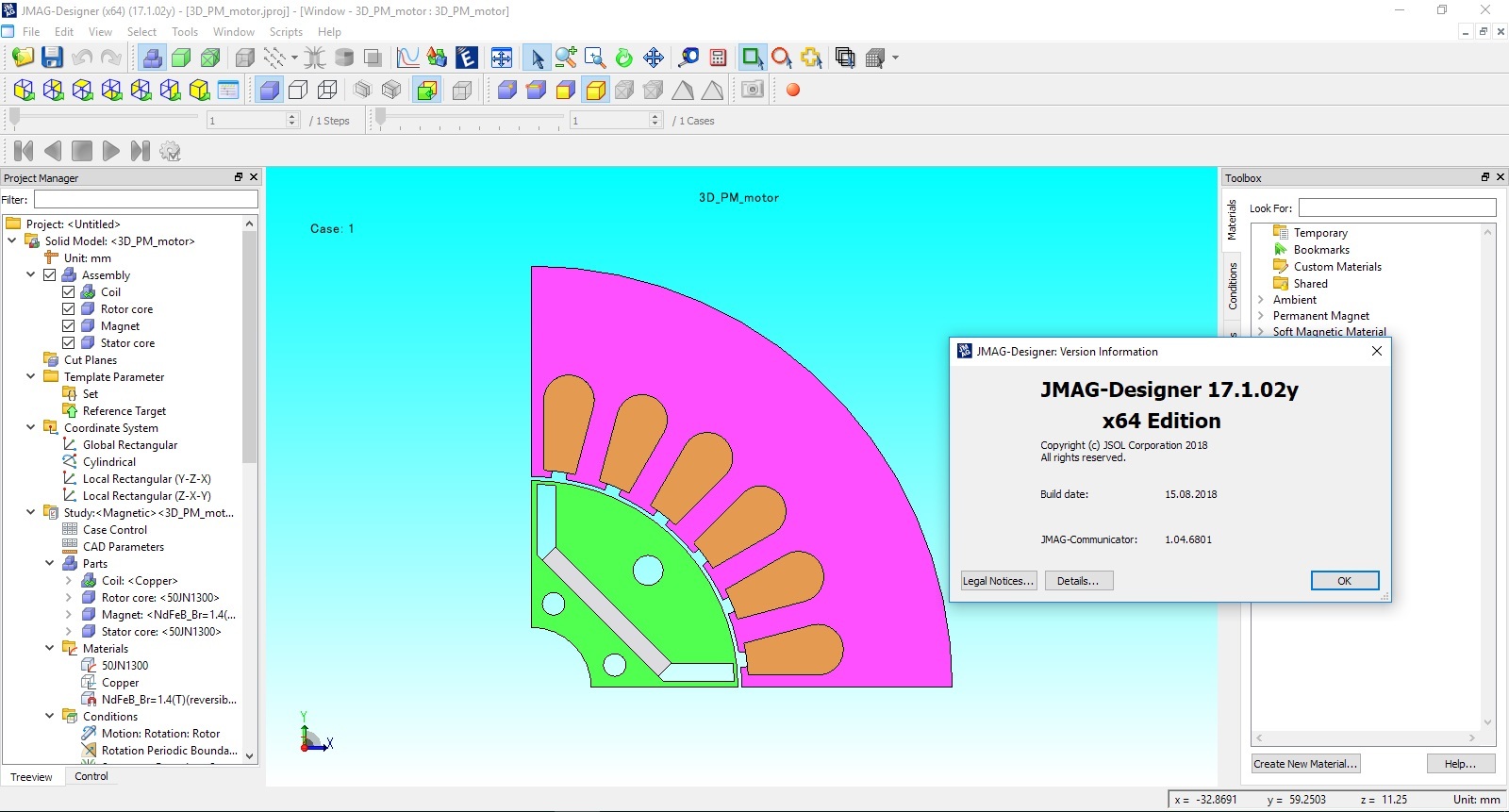Toggle the Magnet part checkbox
Viewport: 1509px width, 812px height.
[x=69, y=326]
